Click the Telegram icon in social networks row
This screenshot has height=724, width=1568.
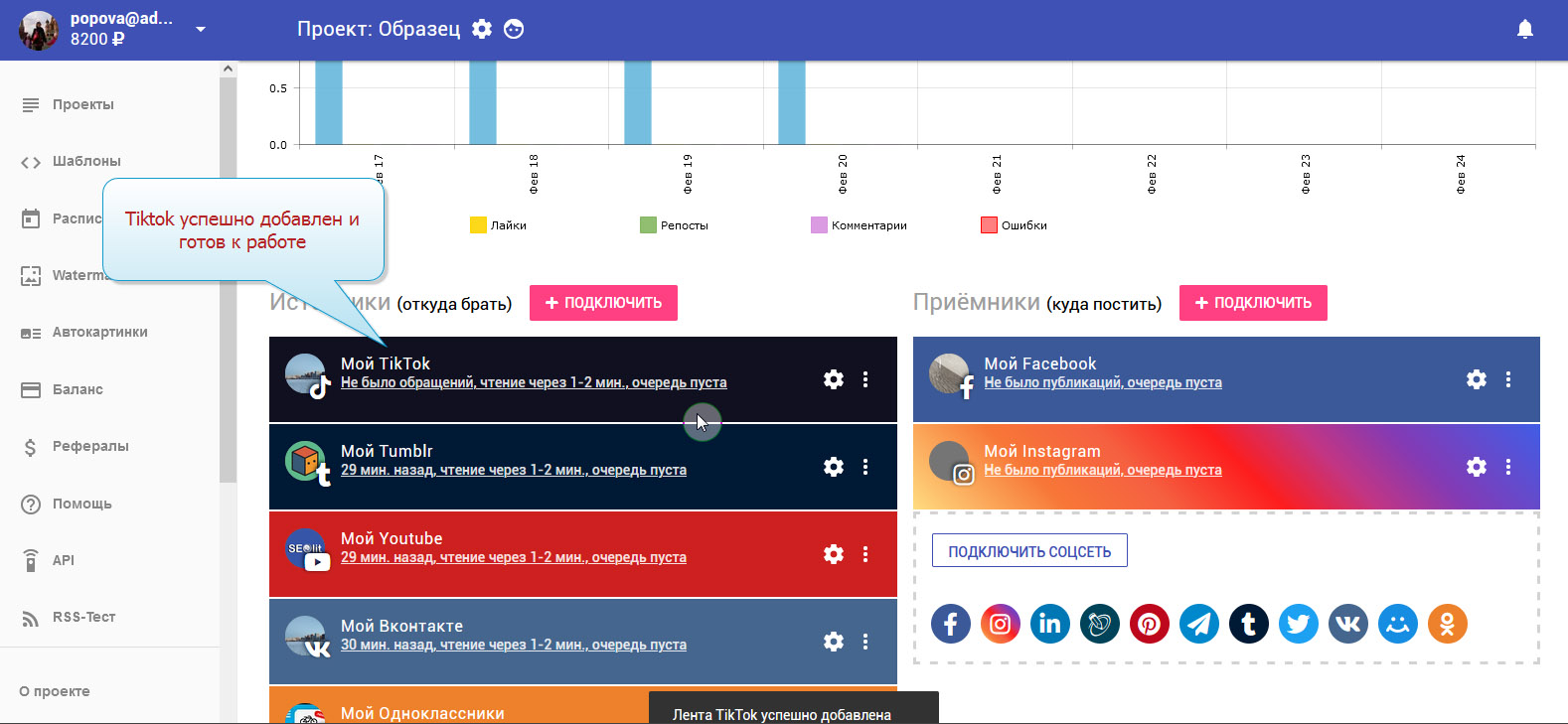1198,624
